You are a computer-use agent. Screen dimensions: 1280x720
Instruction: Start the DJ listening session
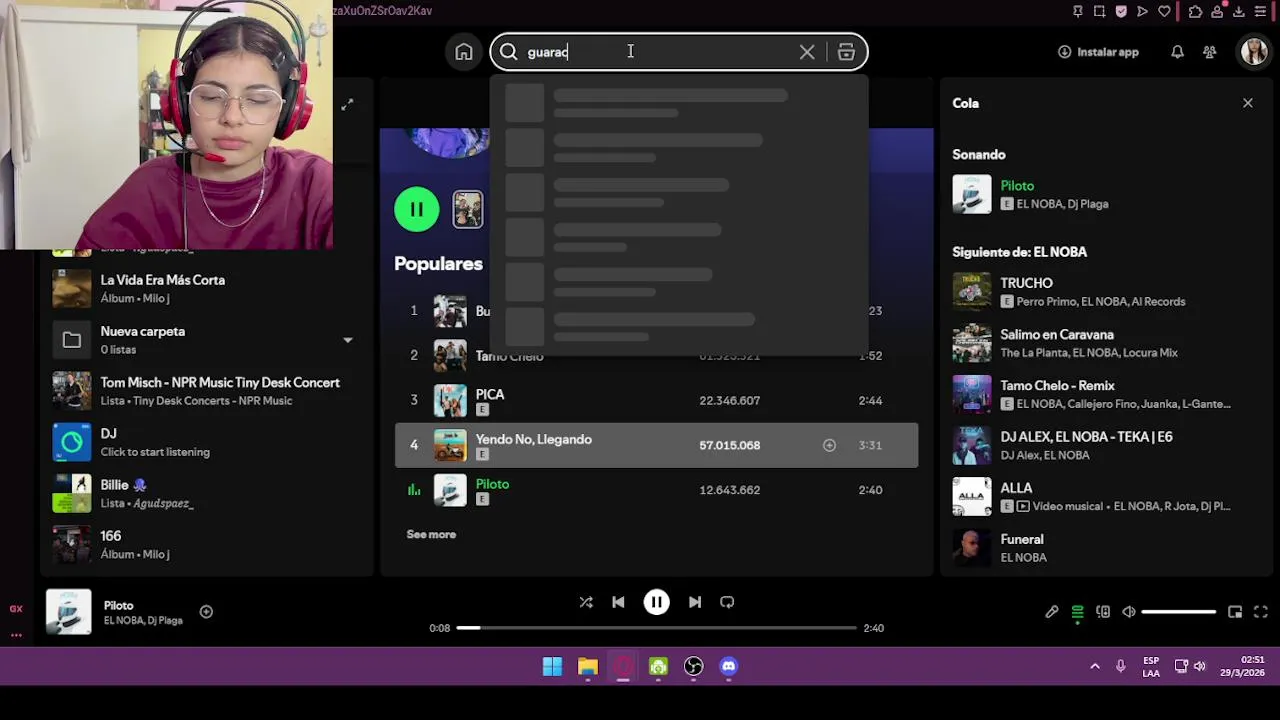pos(205,442)
